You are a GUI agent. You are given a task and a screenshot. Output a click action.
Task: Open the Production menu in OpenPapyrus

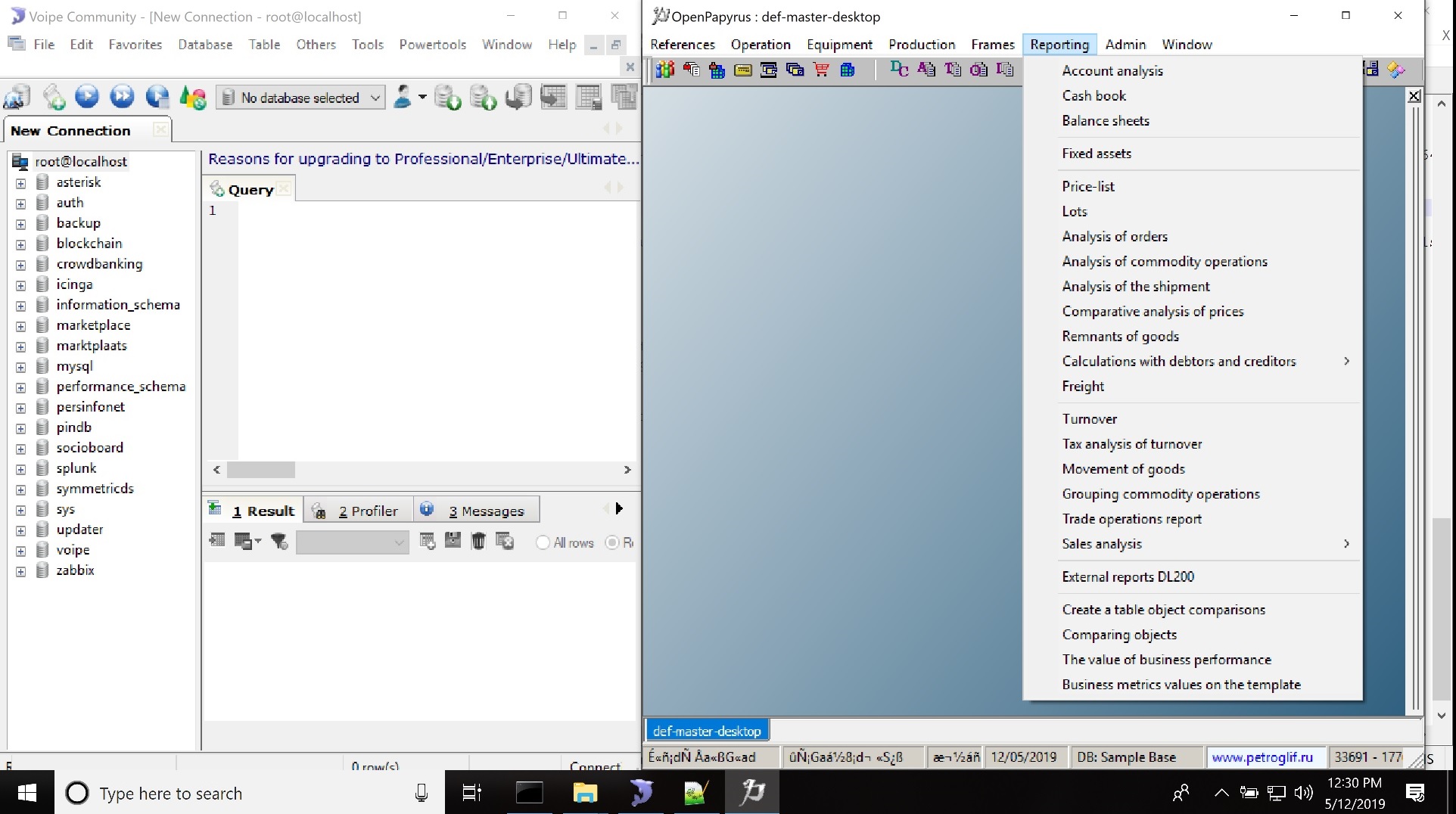(921, 45)
